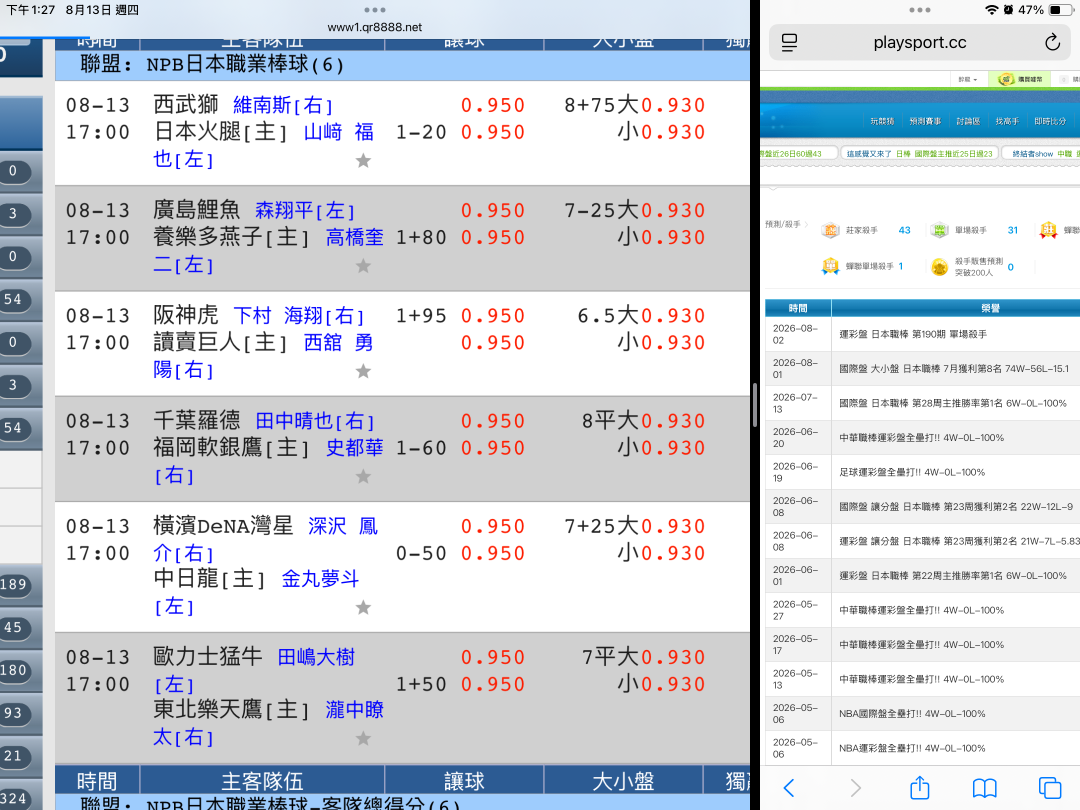The image size is (1080, 810).
Task: Click pitcher link 森翔平[左]
Action: [x=305, y=210]
